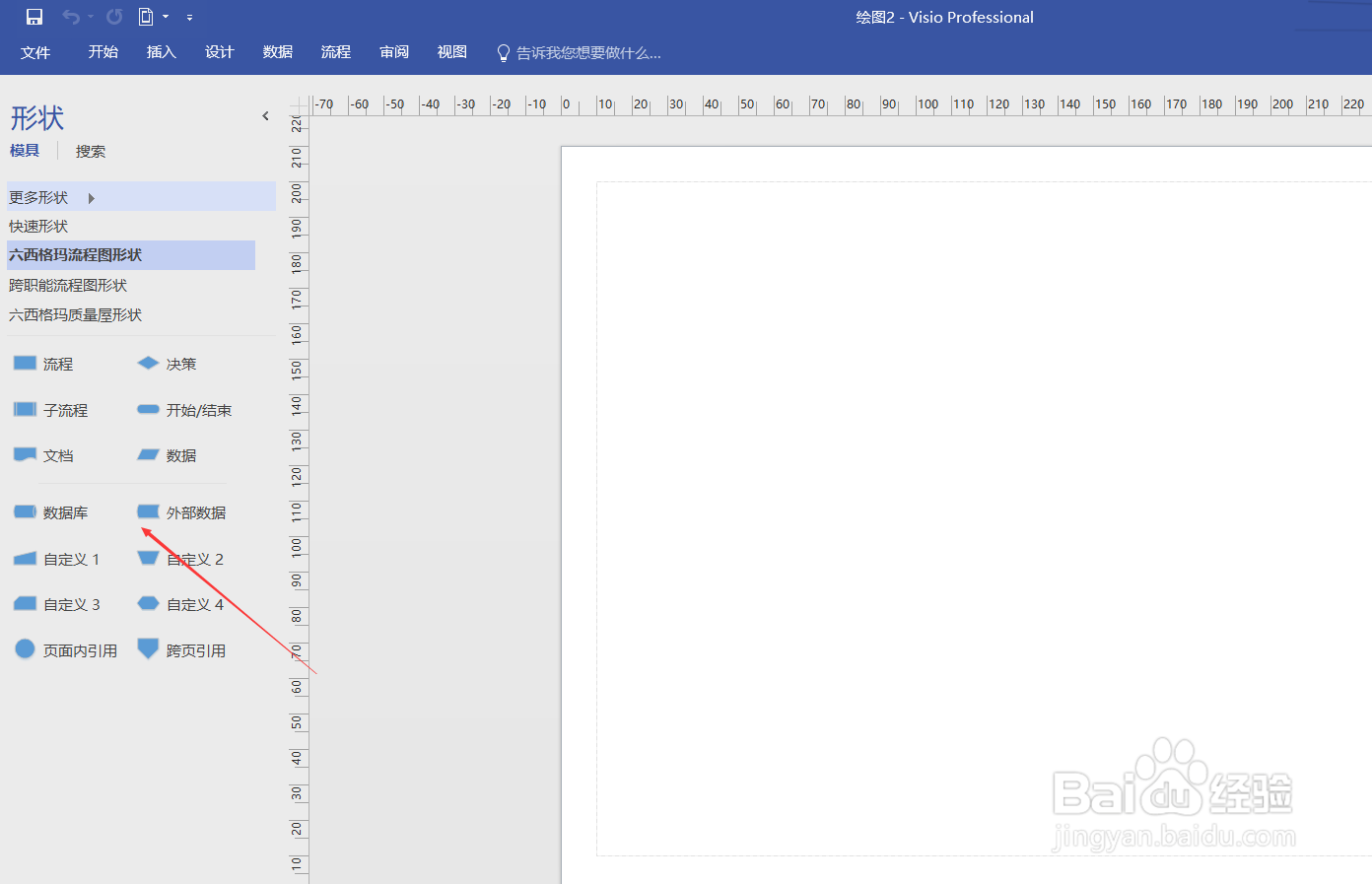This screenshot has width=1372, height=884.
Task: Open the new document icon's dropdown arrow
Action: click(x=166, y=17)
